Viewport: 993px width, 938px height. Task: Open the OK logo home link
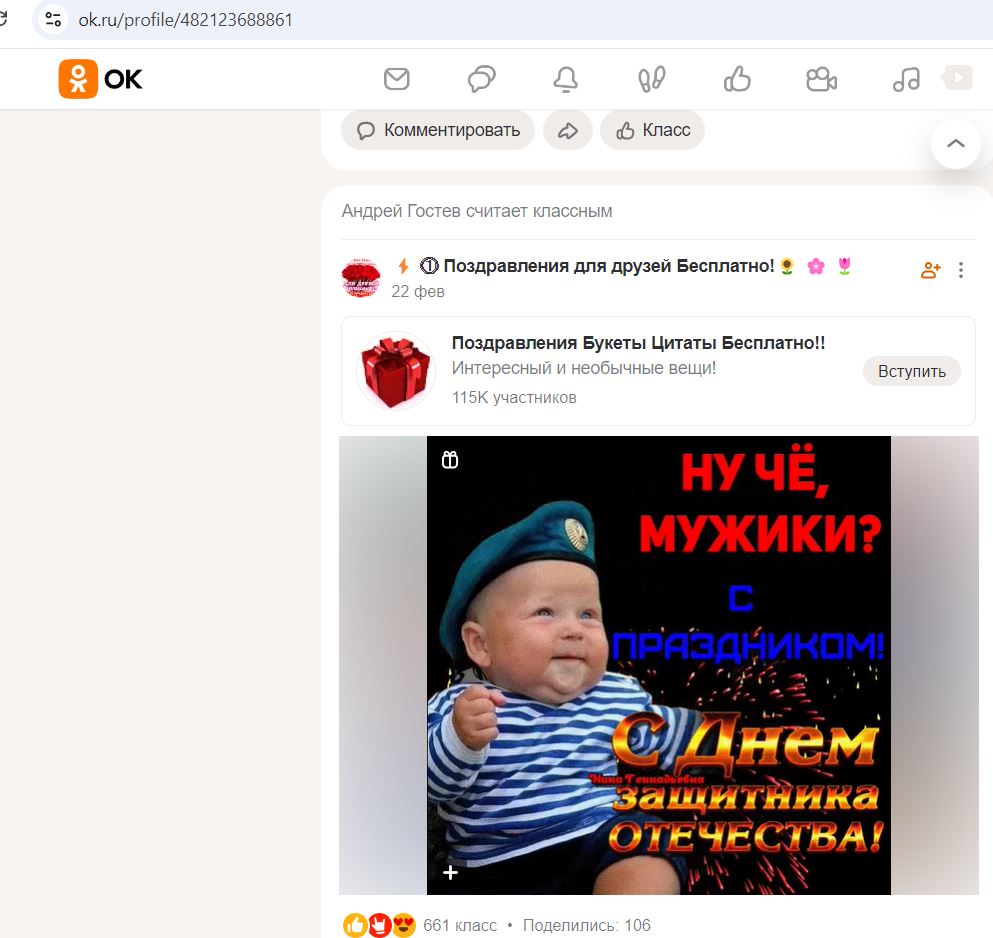[x=101, y=79]
